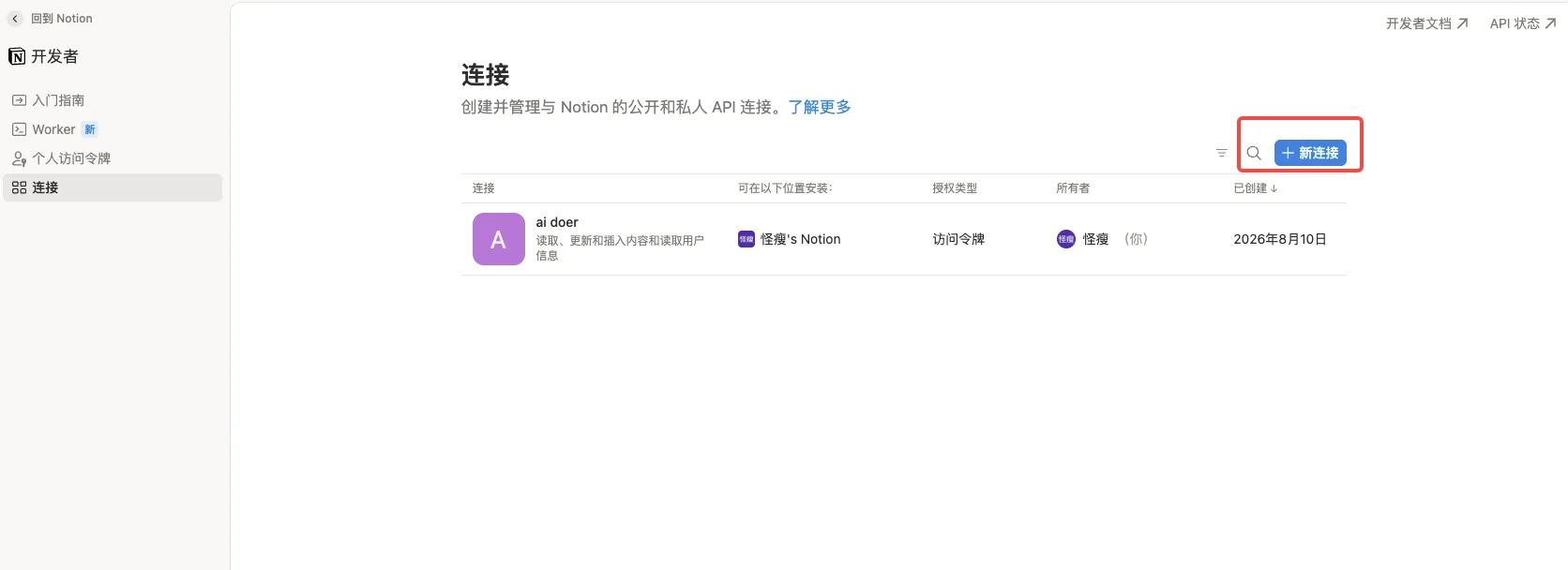This screenshot has height=570, width=1568.
Task: Open 入门指南 in the sidebar
Action: [113, 100]
